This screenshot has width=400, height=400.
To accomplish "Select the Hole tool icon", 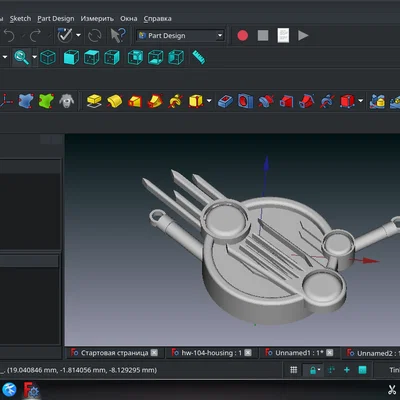I will pyautogui.click(x=246, y=101).
